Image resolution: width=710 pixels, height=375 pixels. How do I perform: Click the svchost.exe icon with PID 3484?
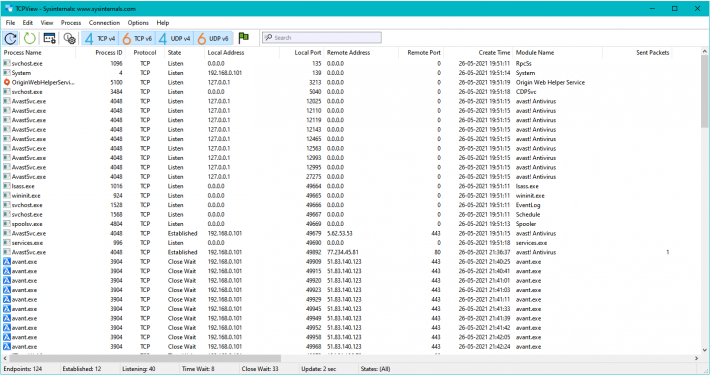tap(6, 92)
